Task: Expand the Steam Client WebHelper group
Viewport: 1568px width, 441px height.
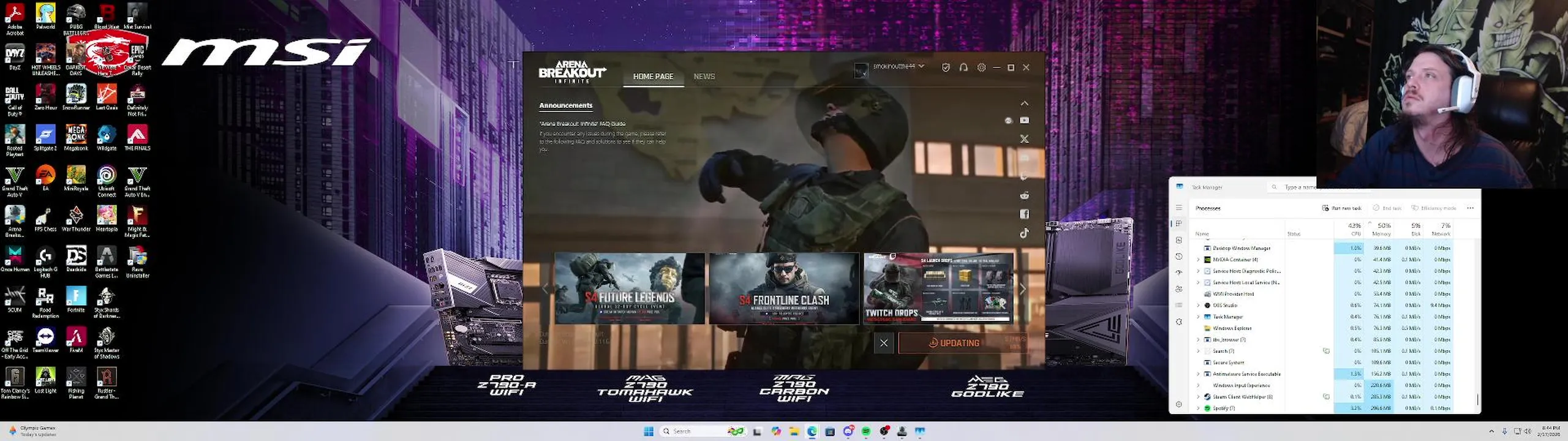Action: [1198, 397]
